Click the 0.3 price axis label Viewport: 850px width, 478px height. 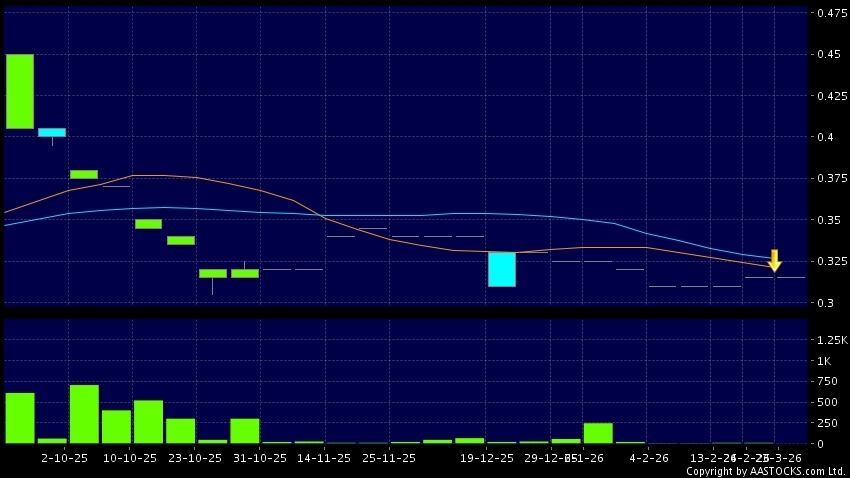825,303
